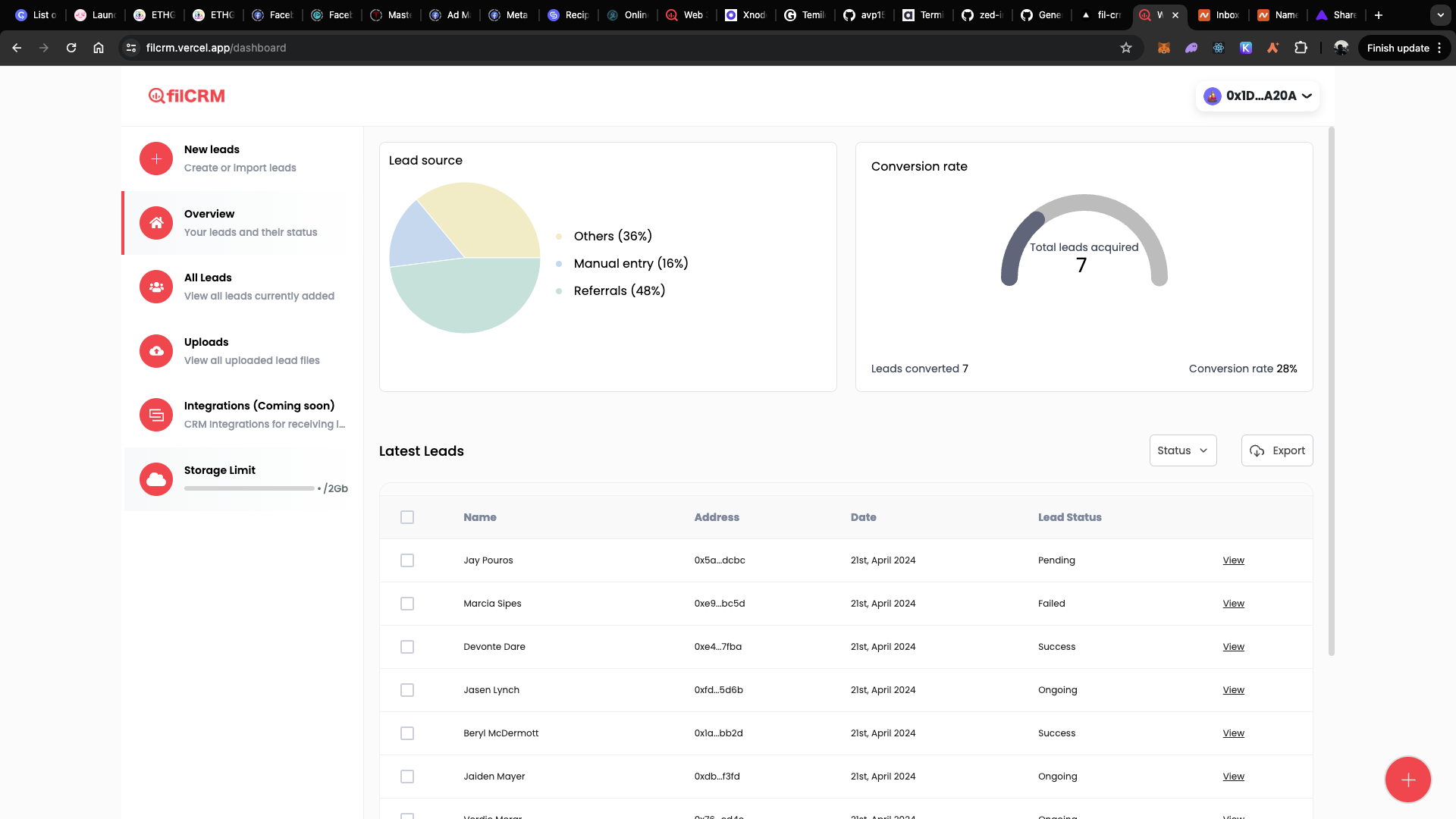Open the Finish update menu
1456x819 pixels.
click(x=1404, y=48)
